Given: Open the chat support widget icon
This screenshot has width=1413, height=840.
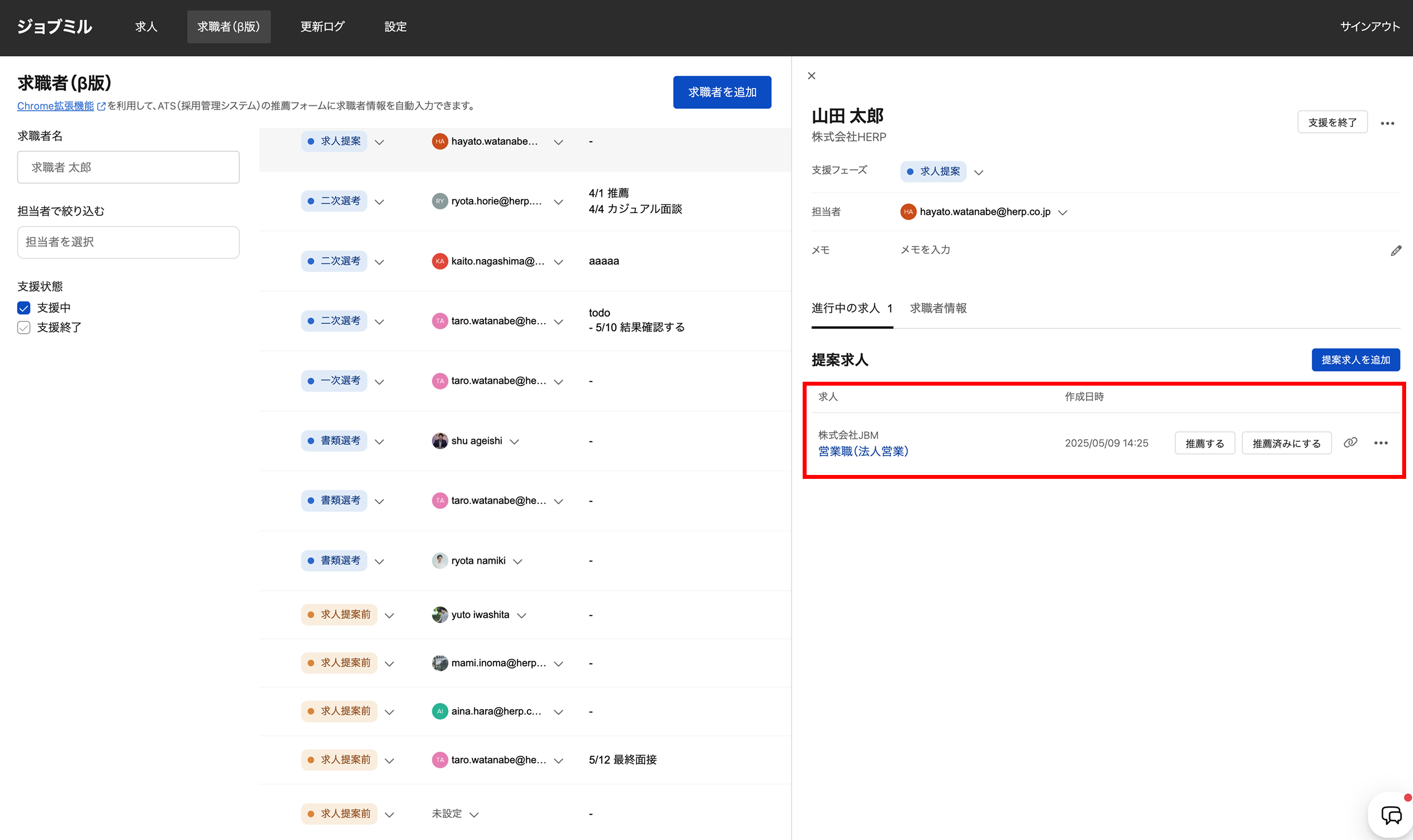Looking at the screenshot, I should [x=1391, y=815].
